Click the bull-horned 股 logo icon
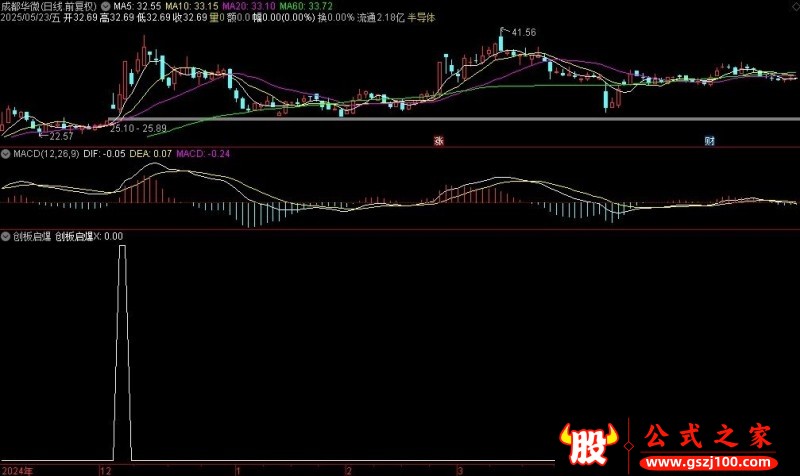 pos(588,443)
